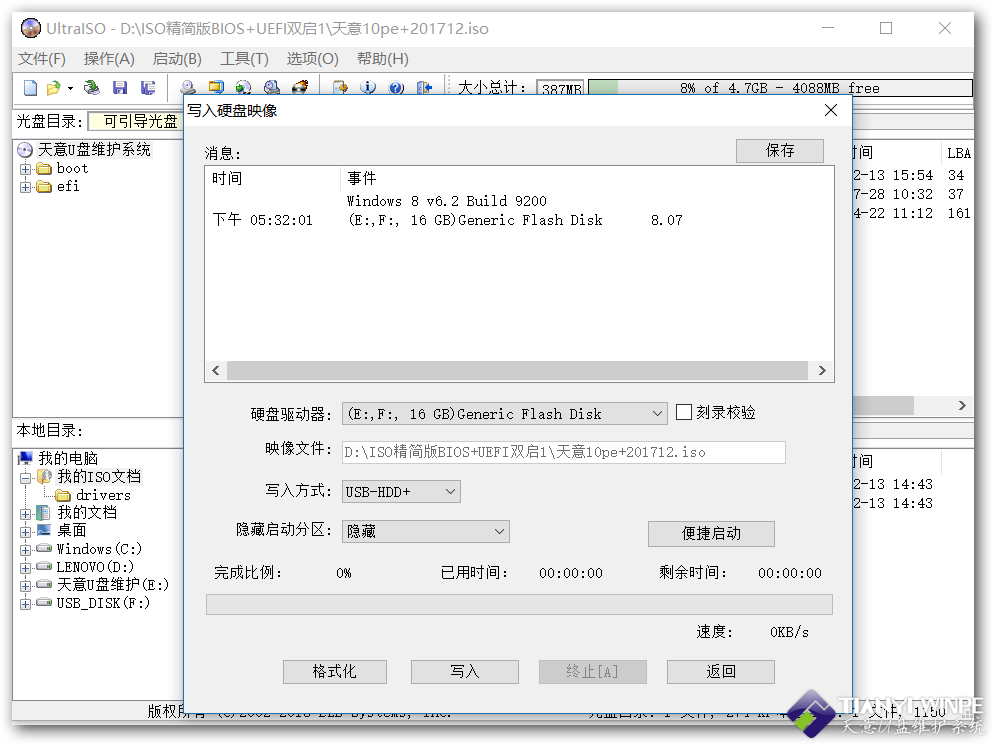Open the 选项(O) menu

[x=313, y=59]
